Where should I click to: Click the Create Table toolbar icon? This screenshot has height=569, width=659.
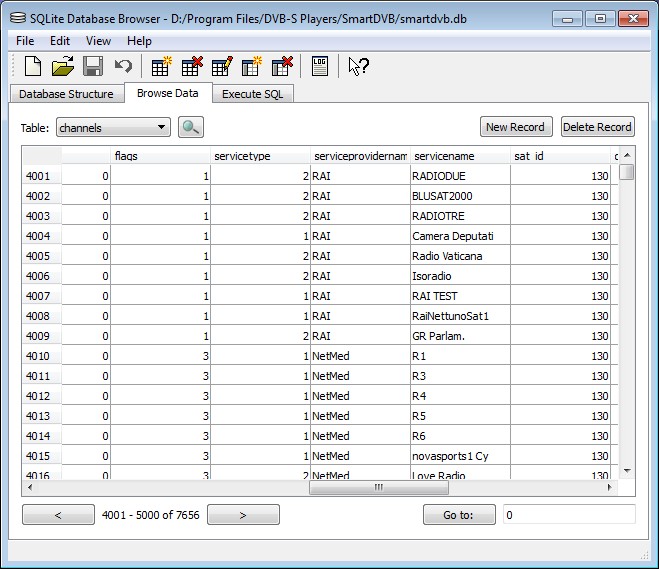(161, 66)
